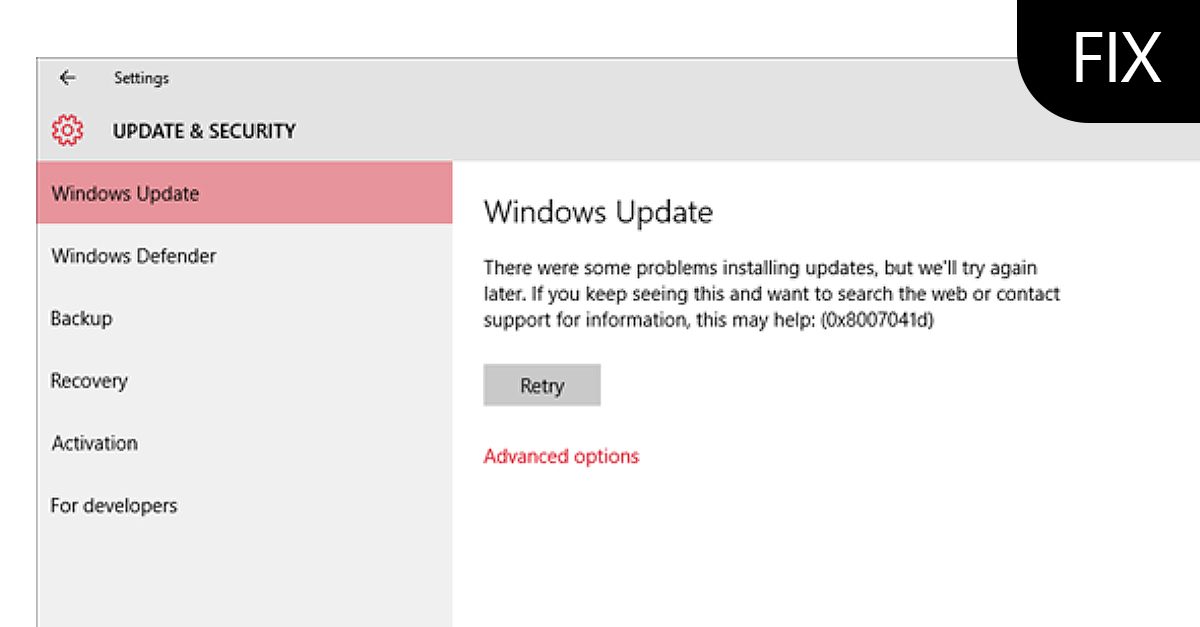Select Windows Update in the sidebar
Viewport: 1200px width, 627px height.
(x=125, y=194)
